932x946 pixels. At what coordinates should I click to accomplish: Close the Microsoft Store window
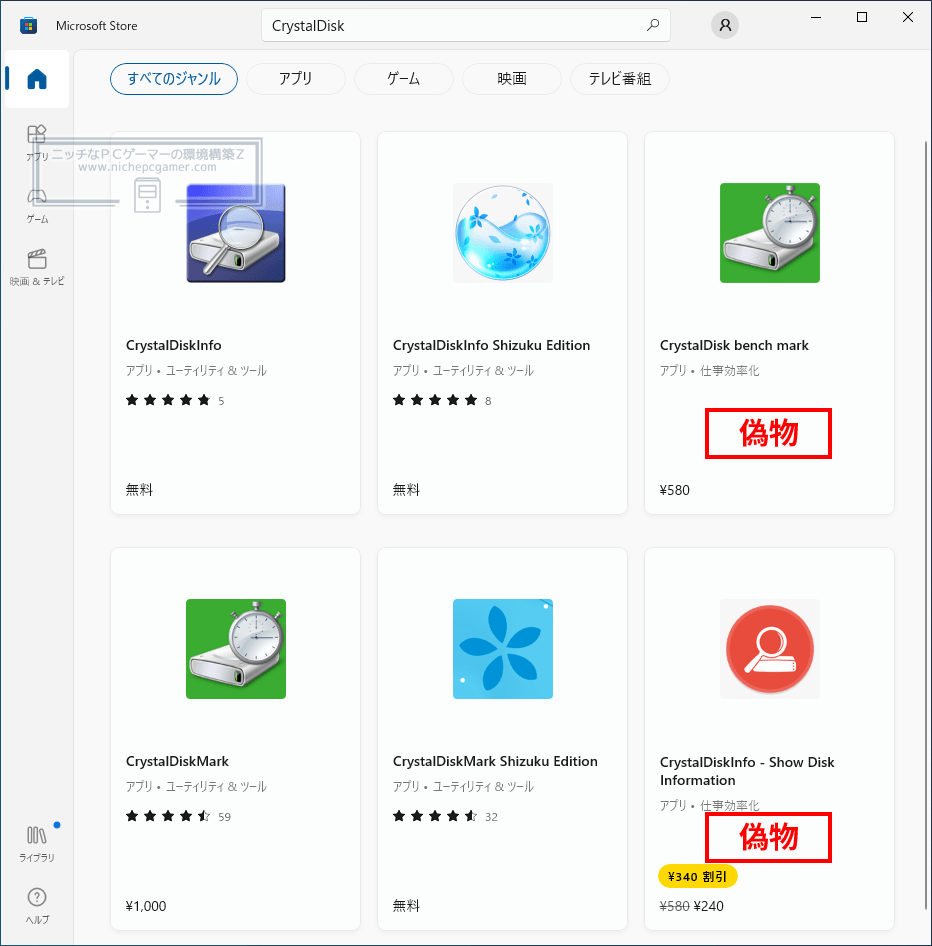pyautogui.click(x=908, y=17)
